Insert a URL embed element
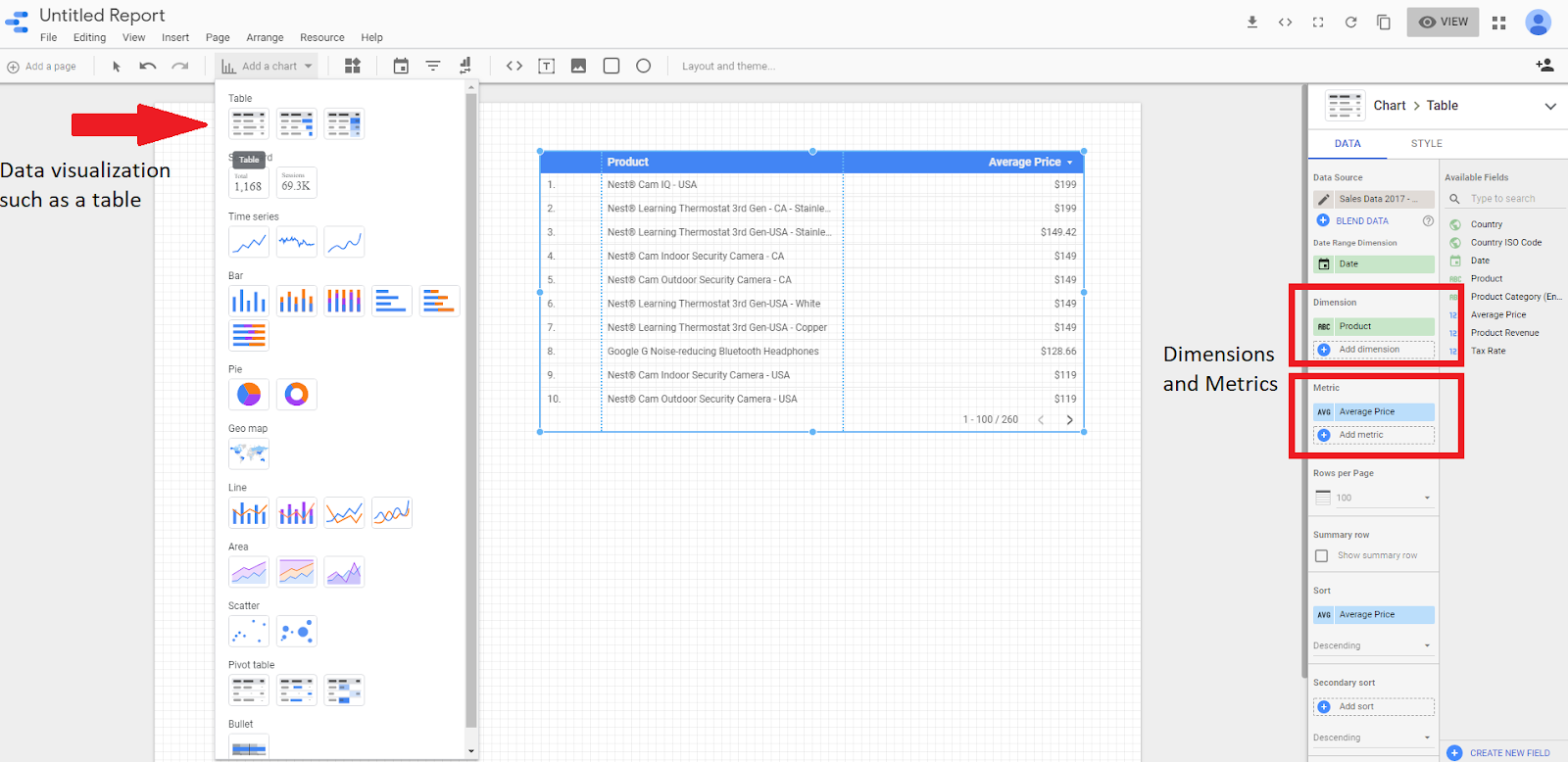Image resolution: width=1568 pixels, height=762 pixels. pyautogui.click(x=514, y=66)
